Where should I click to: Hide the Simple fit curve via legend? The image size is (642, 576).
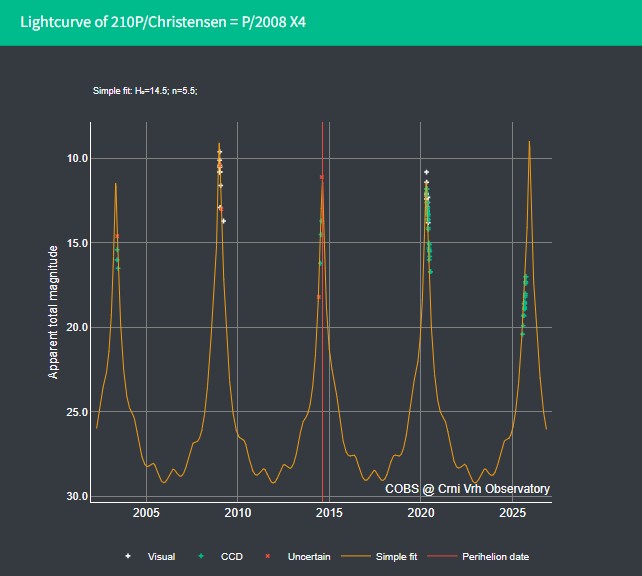396,556
